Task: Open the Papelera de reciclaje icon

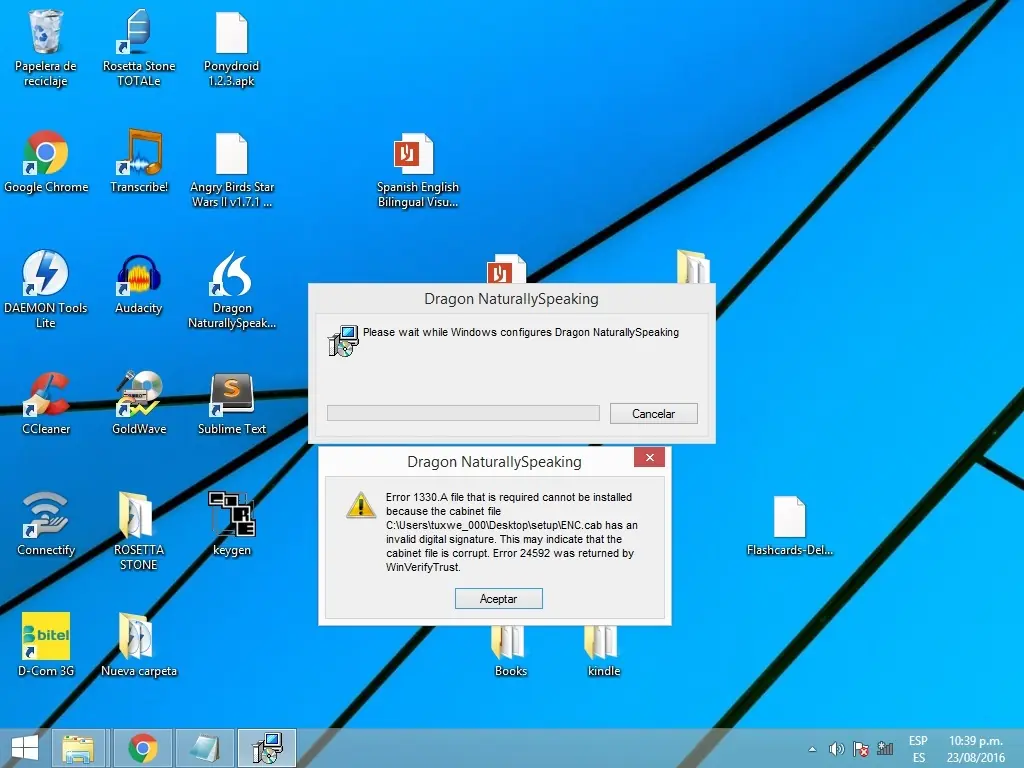Action: click(45, 48)
